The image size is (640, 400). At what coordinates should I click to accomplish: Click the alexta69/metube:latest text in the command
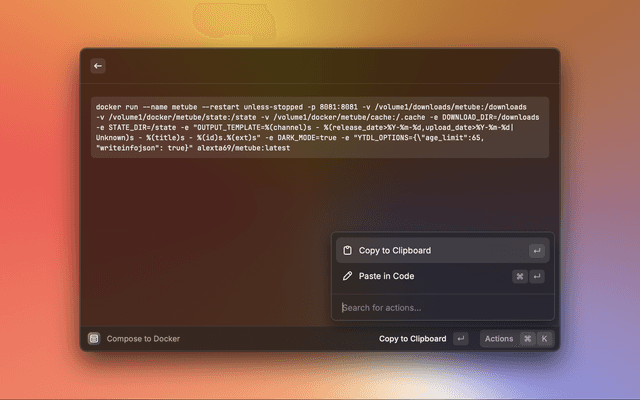pos(238,148)
